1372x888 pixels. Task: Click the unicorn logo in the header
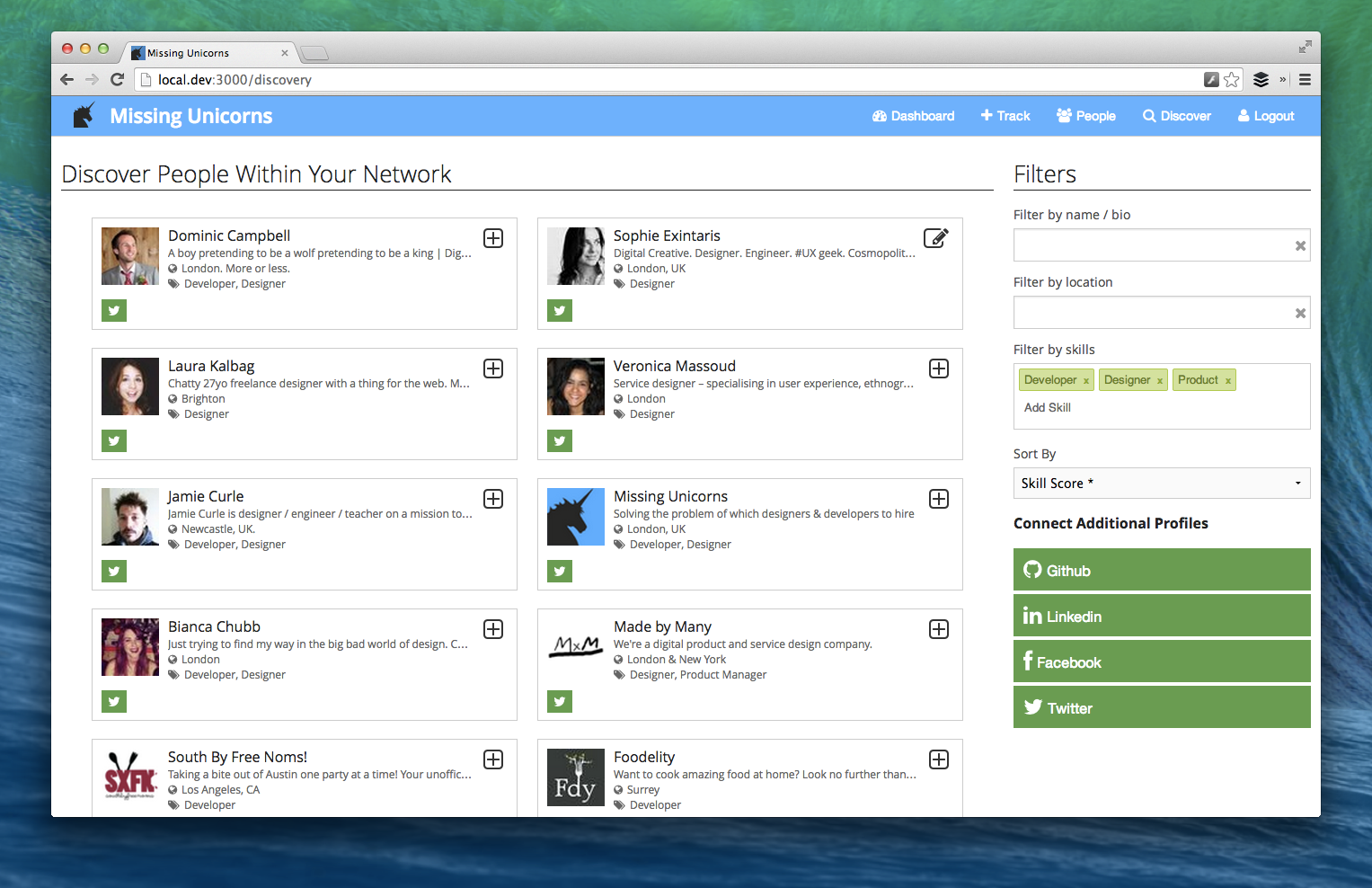tap(84, 115)
